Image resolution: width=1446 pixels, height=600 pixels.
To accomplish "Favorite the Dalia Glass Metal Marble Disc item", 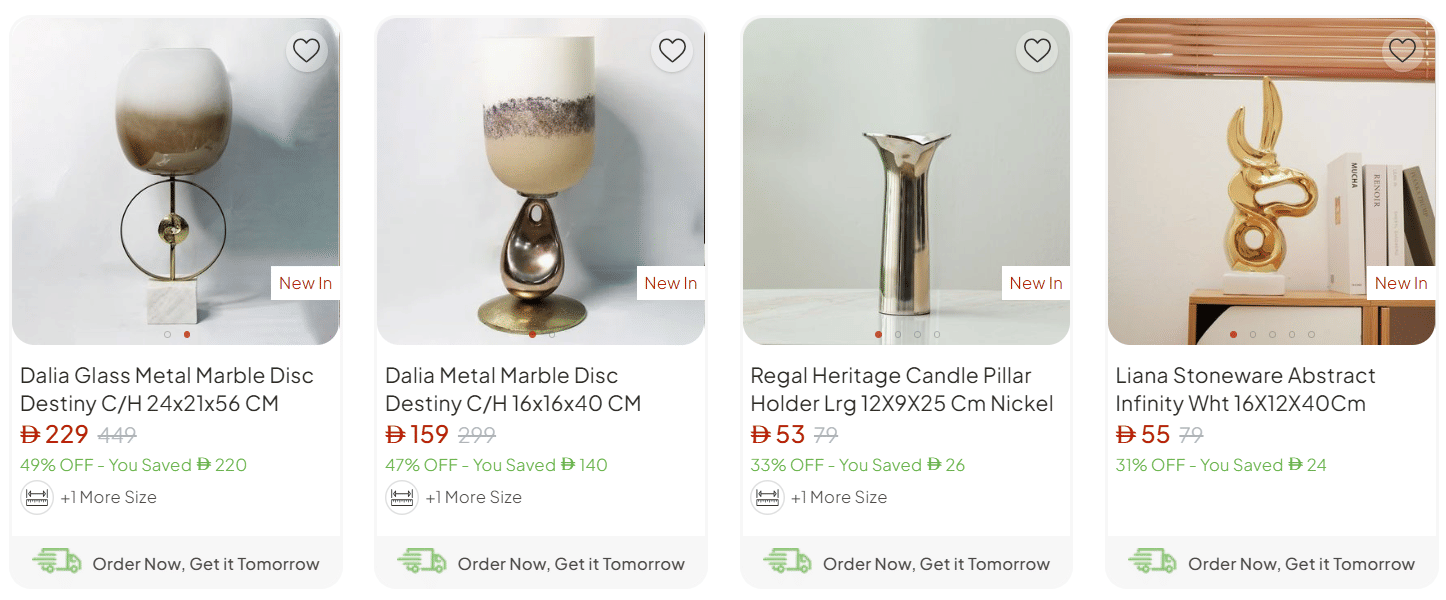I will tap(306, 50).
